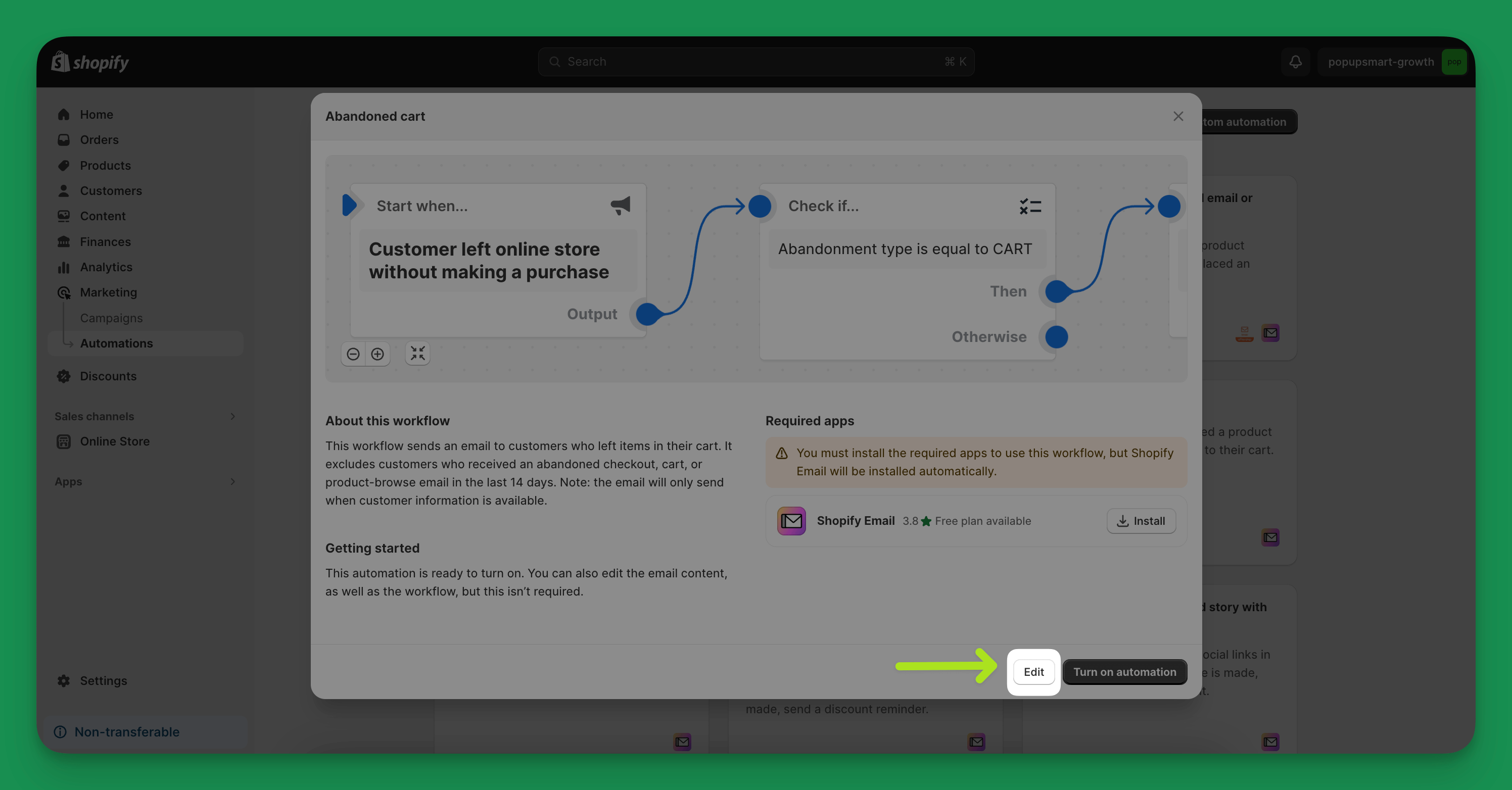Click the Edit button for this workflow
The width and height of the screenshot is (1512, 790).
1033,671
